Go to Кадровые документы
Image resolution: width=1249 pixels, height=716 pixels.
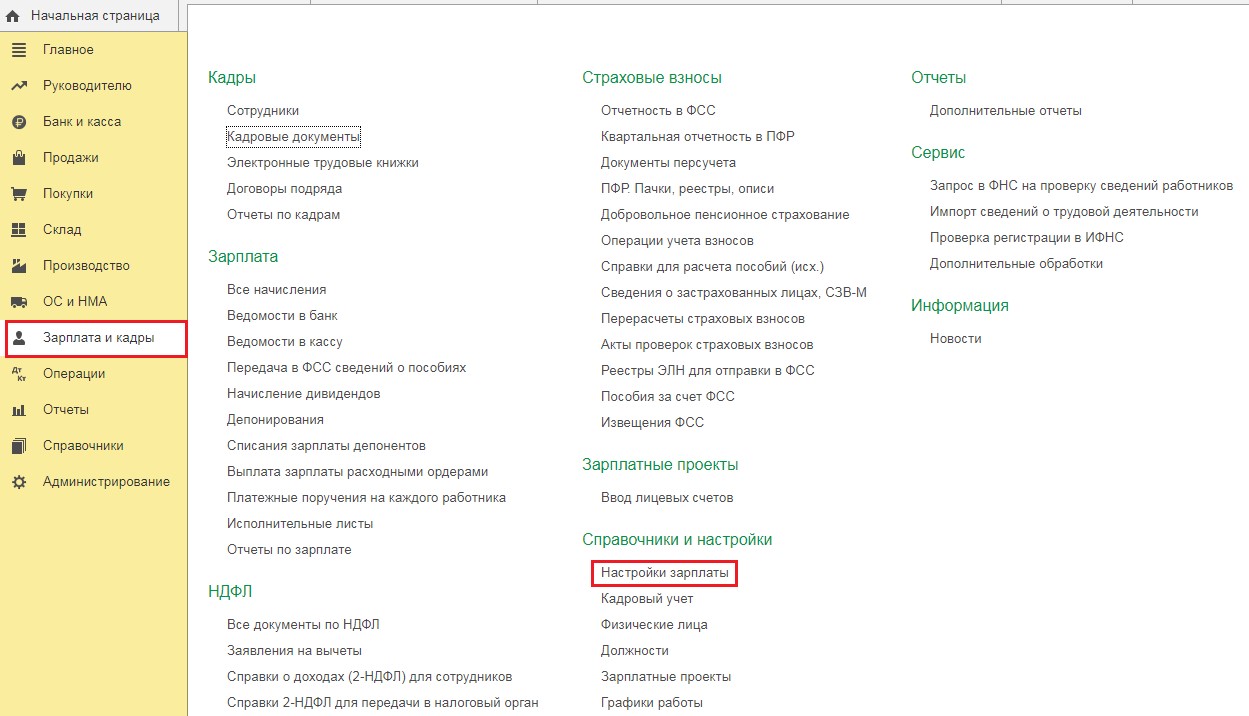293,137
